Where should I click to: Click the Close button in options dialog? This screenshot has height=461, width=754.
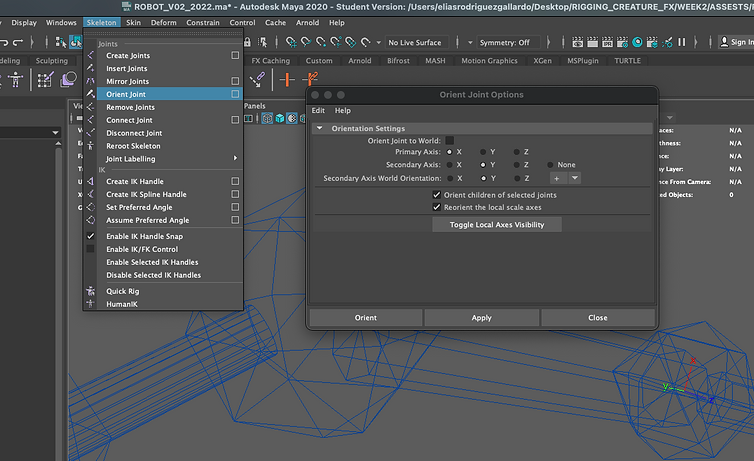pyautogui.click(x=598, y=318)
